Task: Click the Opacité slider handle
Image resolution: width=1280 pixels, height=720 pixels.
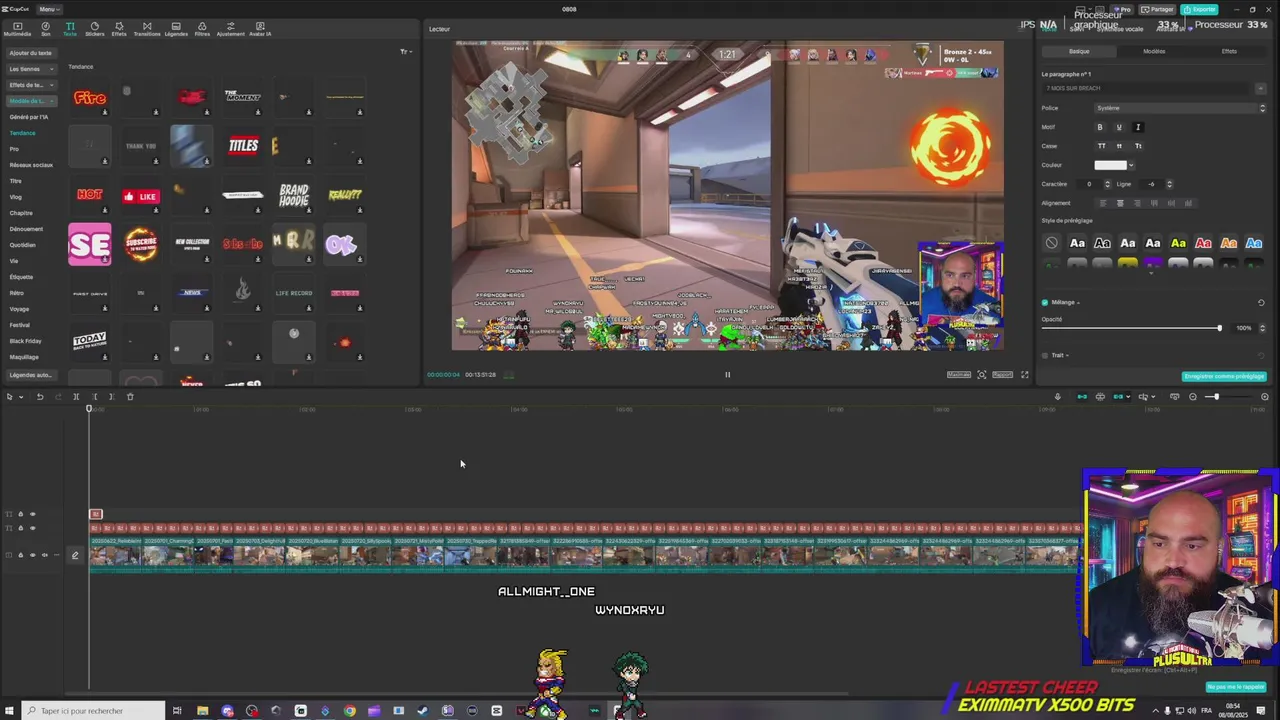Action: tap(1219, 328)
